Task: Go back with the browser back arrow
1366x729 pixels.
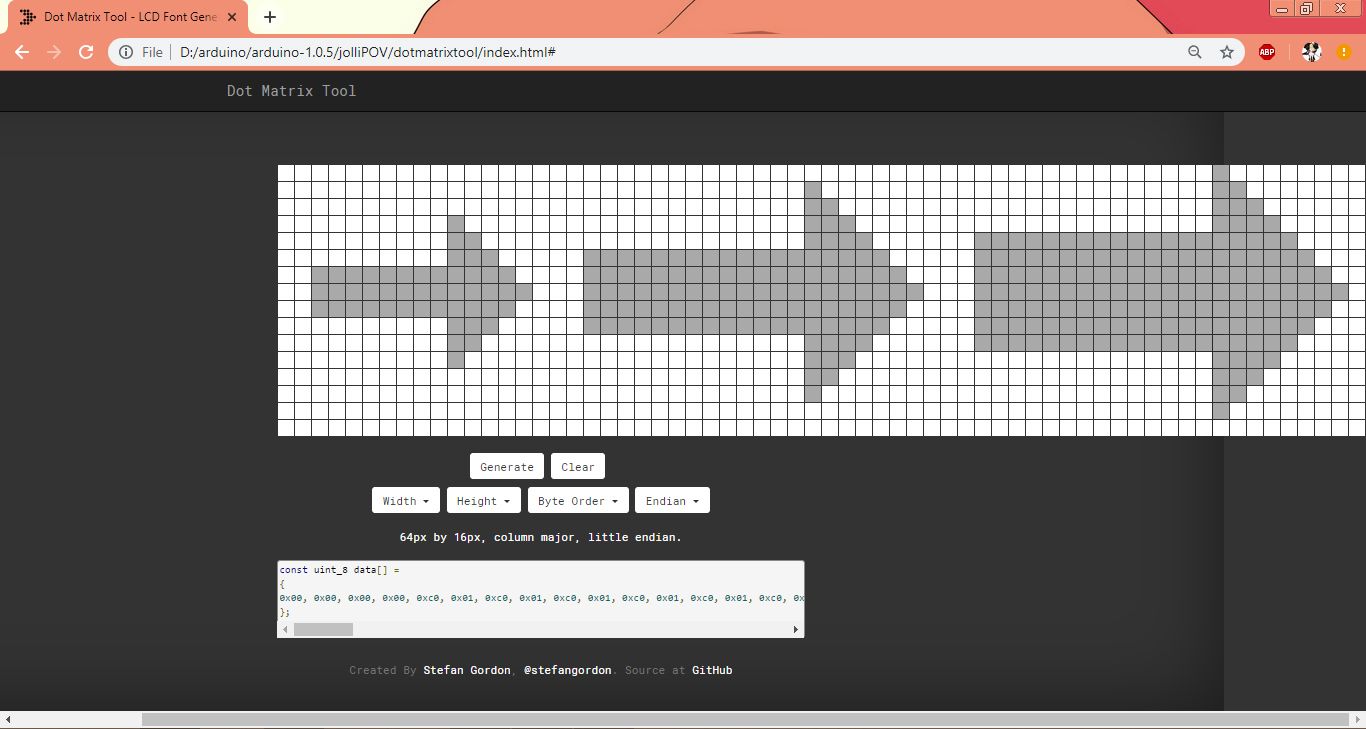Action: pyautogui.click(x=22, y=52)
